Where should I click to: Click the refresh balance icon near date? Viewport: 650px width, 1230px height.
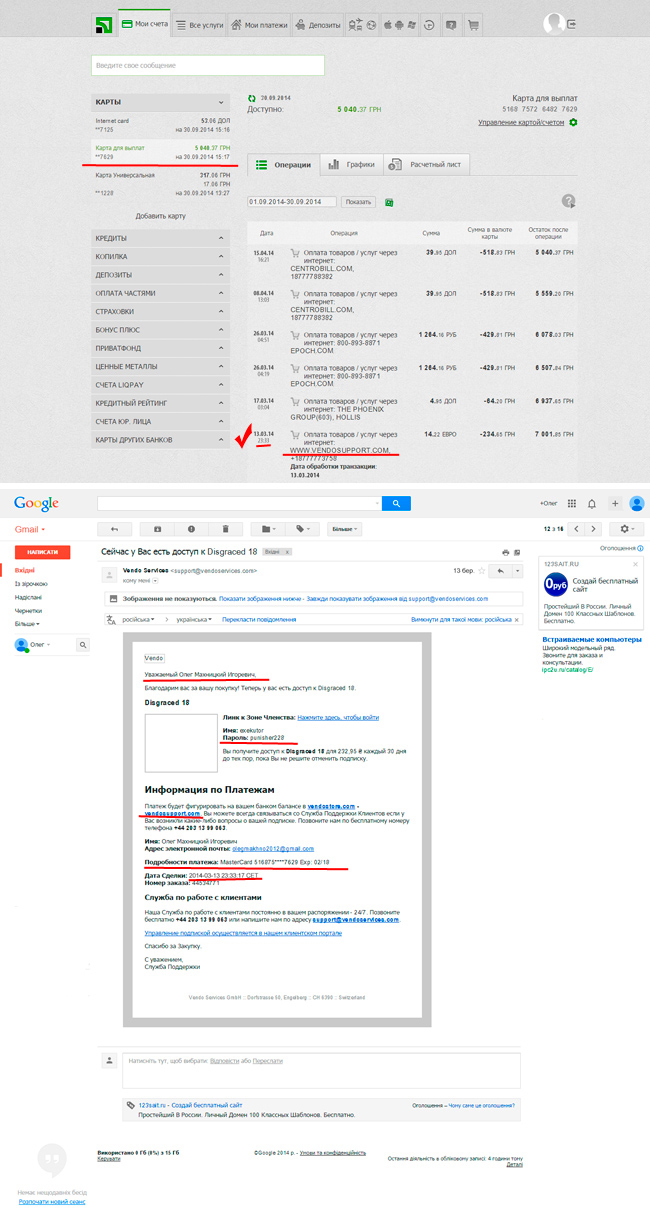(x=252, y=96)
